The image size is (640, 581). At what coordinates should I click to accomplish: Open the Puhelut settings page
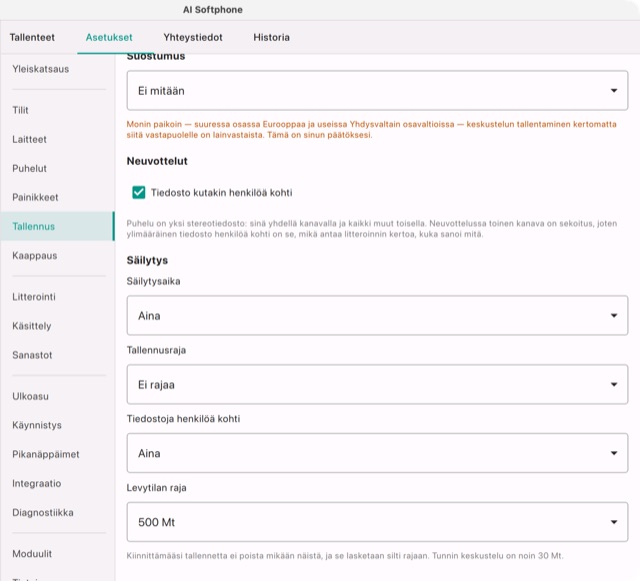tap(57, 168)
